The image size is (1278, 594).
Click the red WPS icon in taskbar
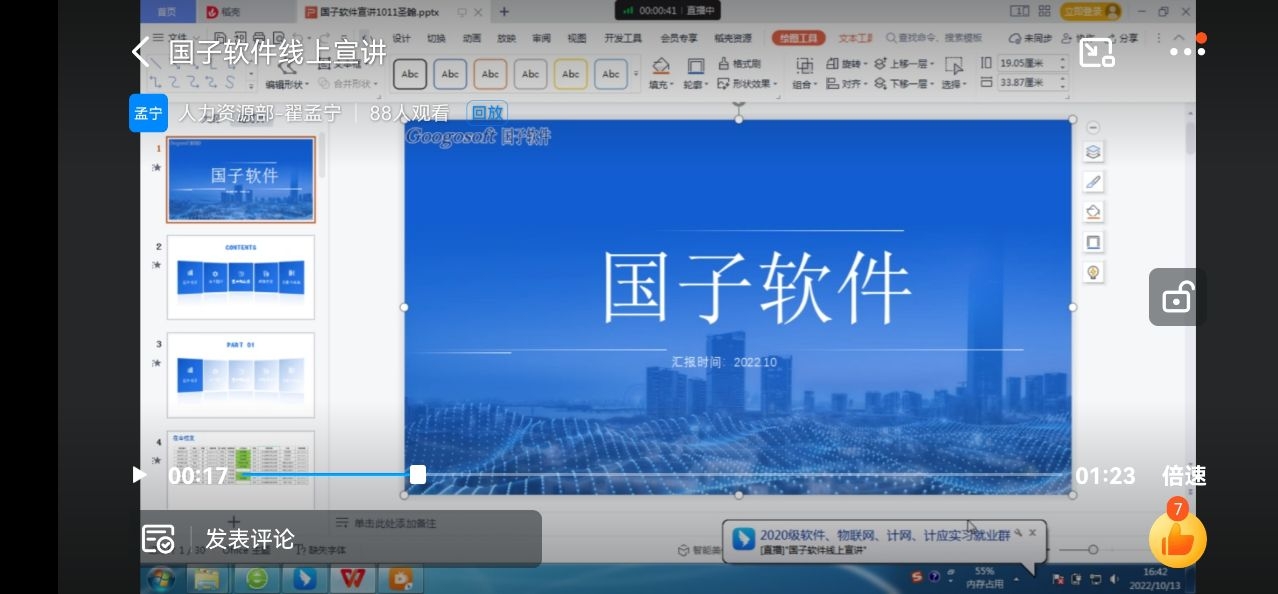[351, 578]
